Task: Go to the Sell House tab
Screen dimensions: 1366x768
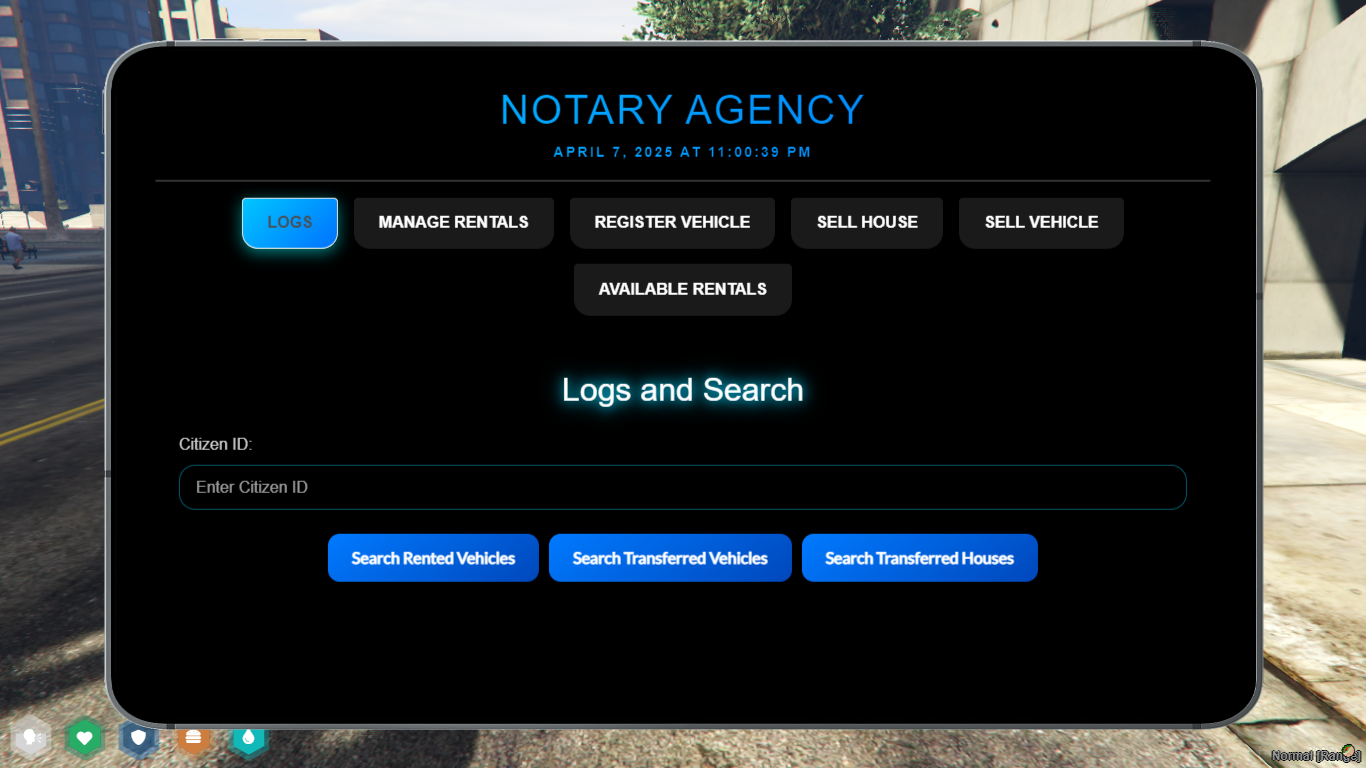Action: 867,222
